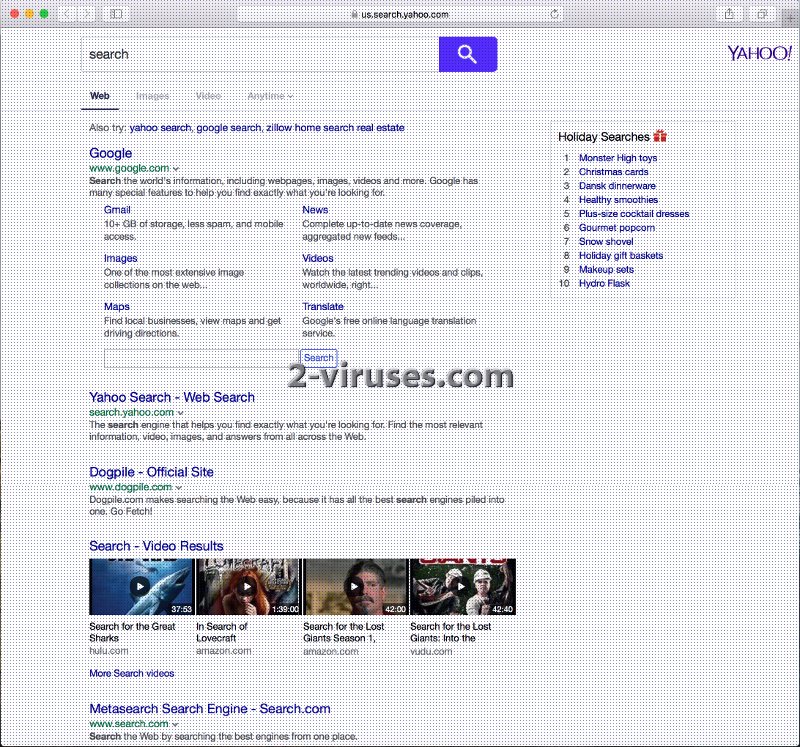Open the browser sidebar icon
The height and width of the screenshot is (747, 800).
115,14
